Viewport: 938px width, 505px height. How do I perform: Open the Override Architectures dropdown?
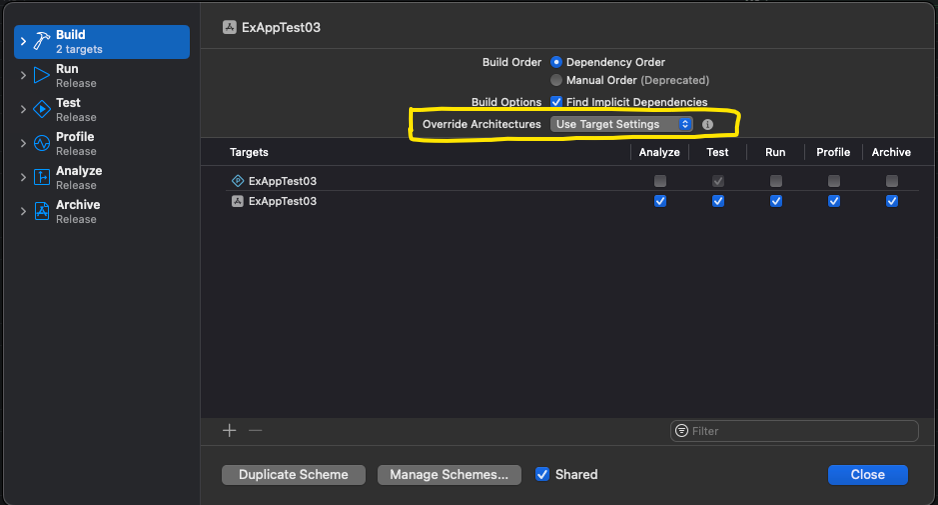tap(621, 124)
